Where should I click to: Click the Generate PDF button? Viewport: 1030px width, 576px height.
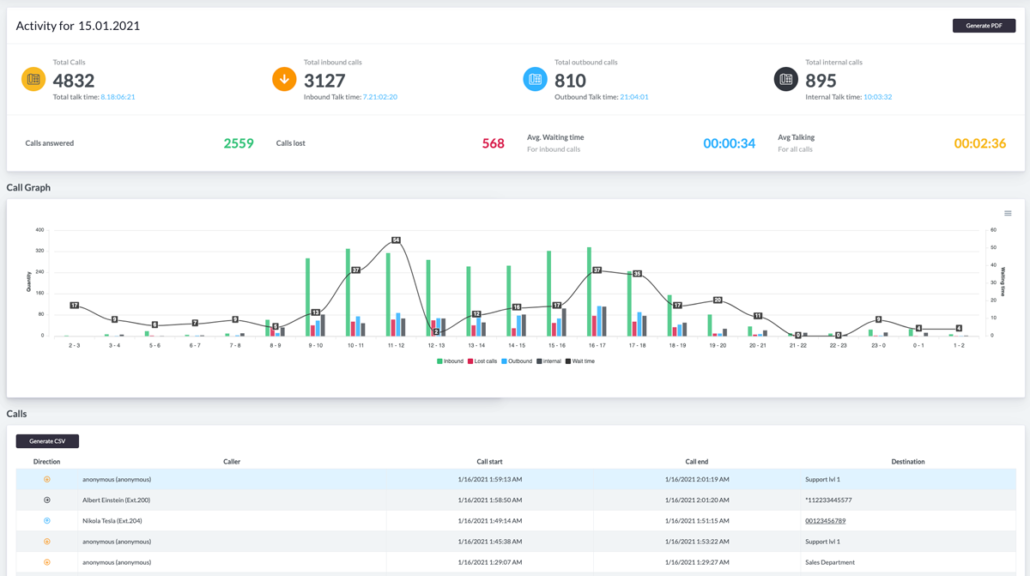(984, 26)
